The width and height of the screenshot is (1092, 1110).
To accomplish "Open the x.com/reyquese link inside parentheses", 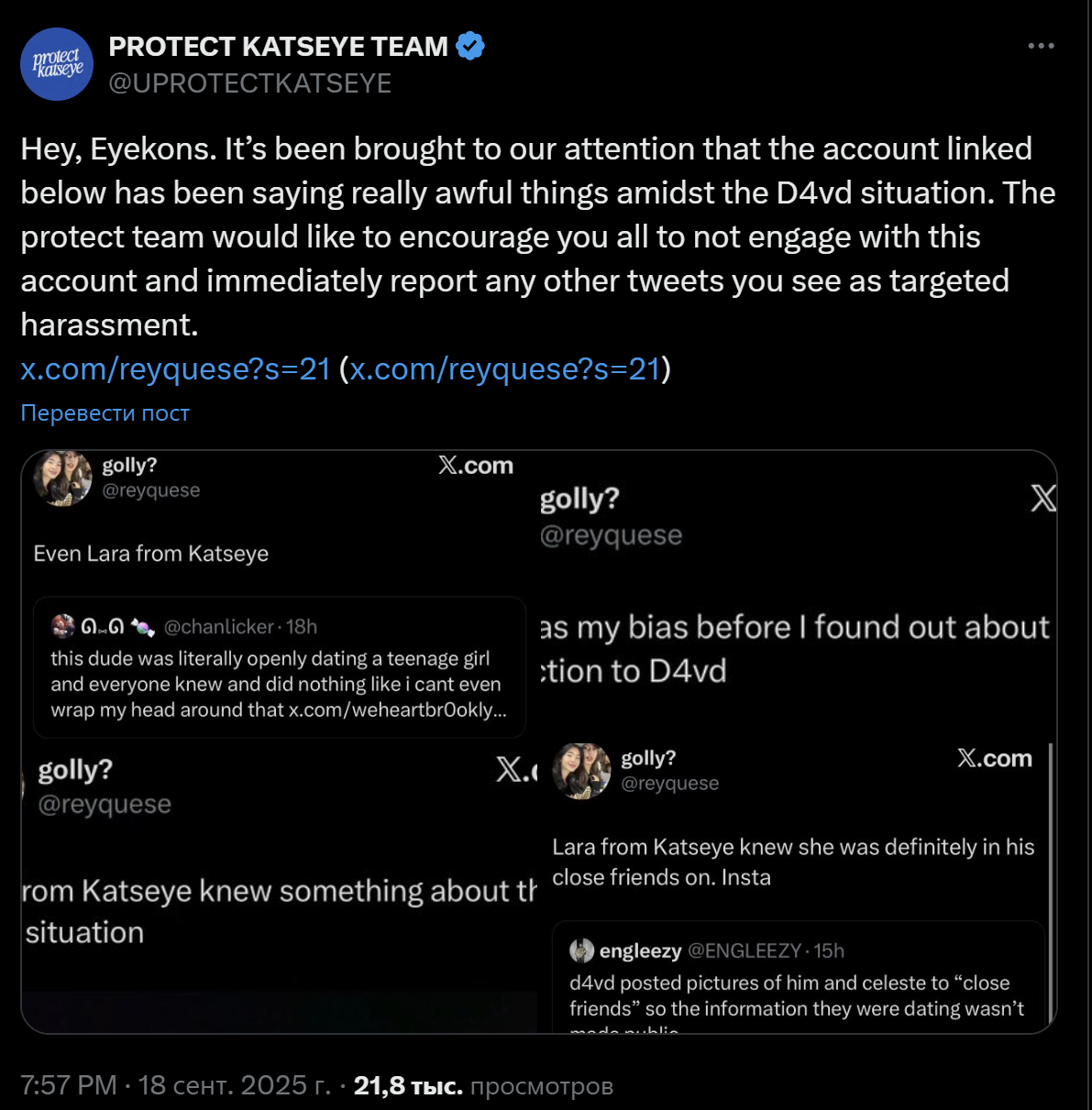I will tap(504, 368).
